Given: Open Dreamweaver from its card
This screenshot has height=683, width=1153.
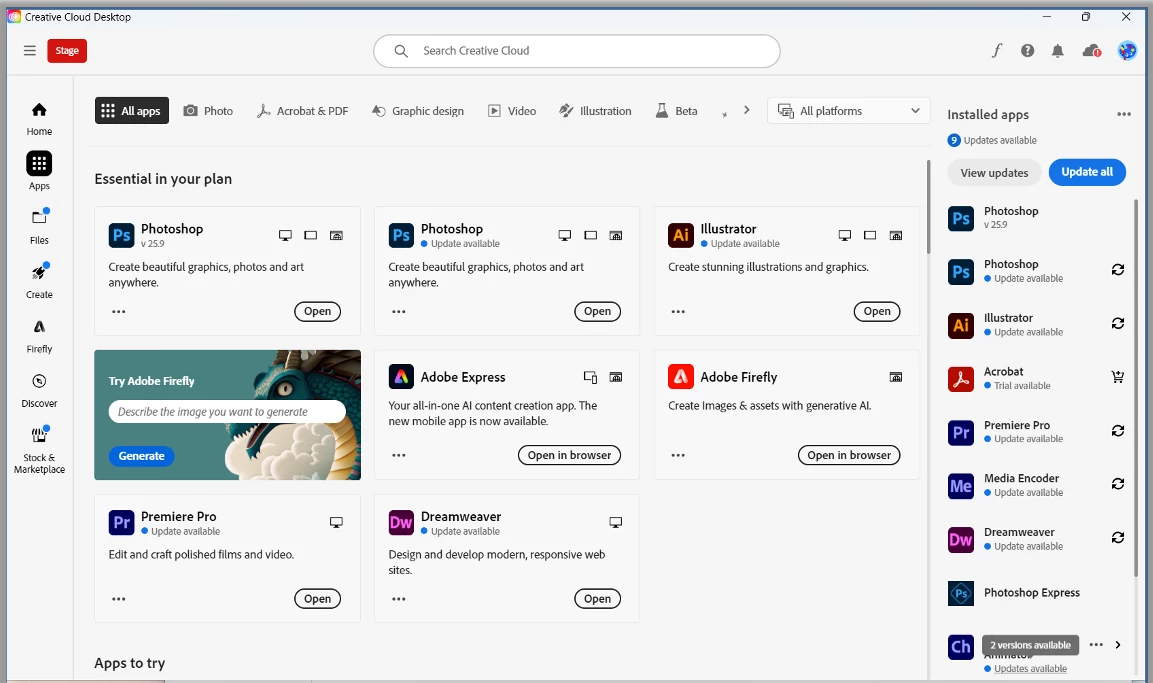Looking at the screenshot, I should point(597,598).
